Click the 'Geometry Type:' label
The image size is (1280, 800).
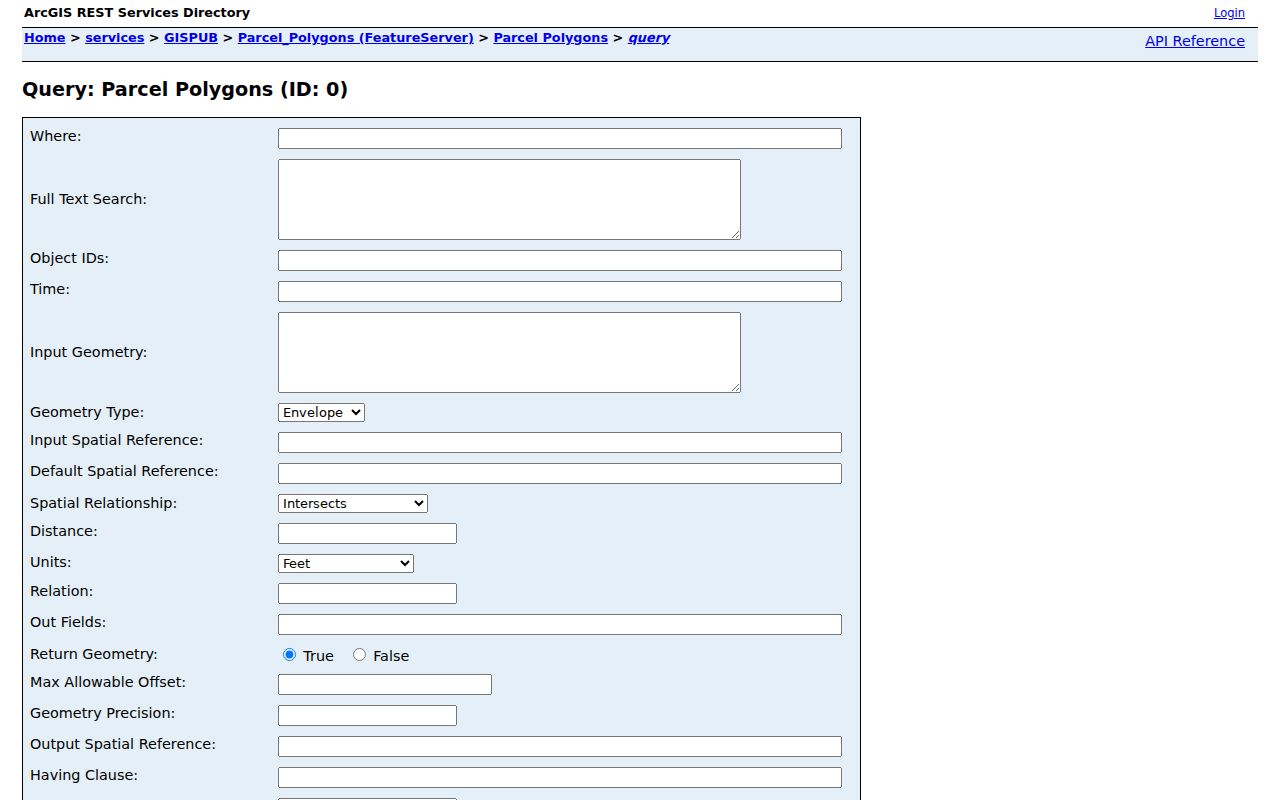[87, 412]
